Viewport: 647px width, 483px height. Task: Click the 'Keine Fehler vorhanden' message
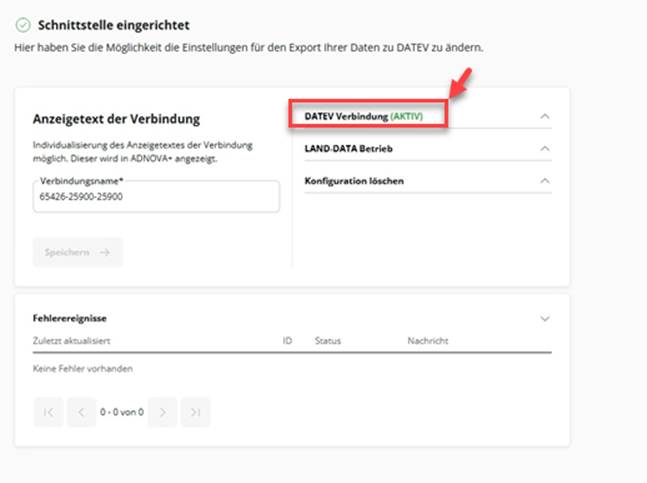(x=83, y=368)
